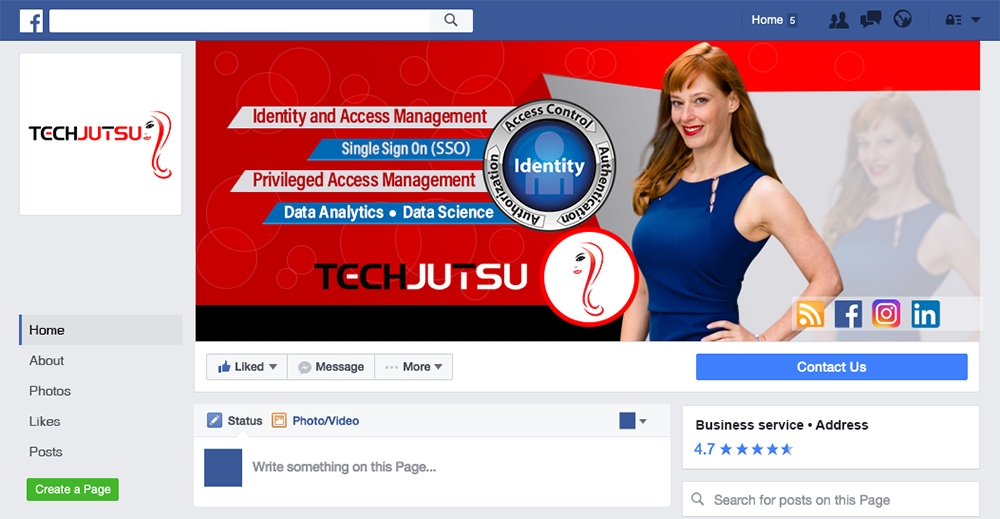
Task: Click Business service • Address text
Action: click(782, 425)
